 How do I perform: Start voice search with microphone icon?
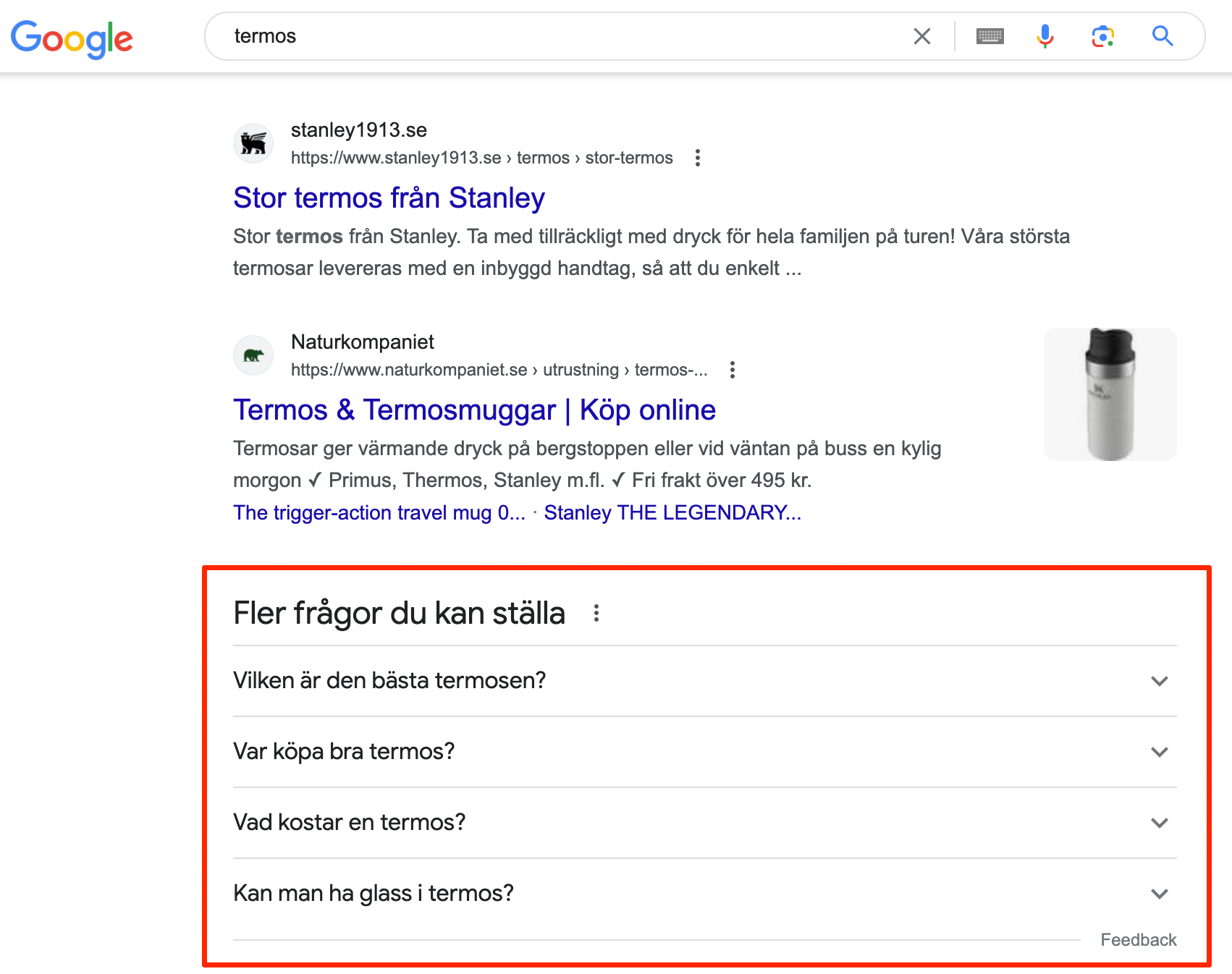pos(1045,36)
